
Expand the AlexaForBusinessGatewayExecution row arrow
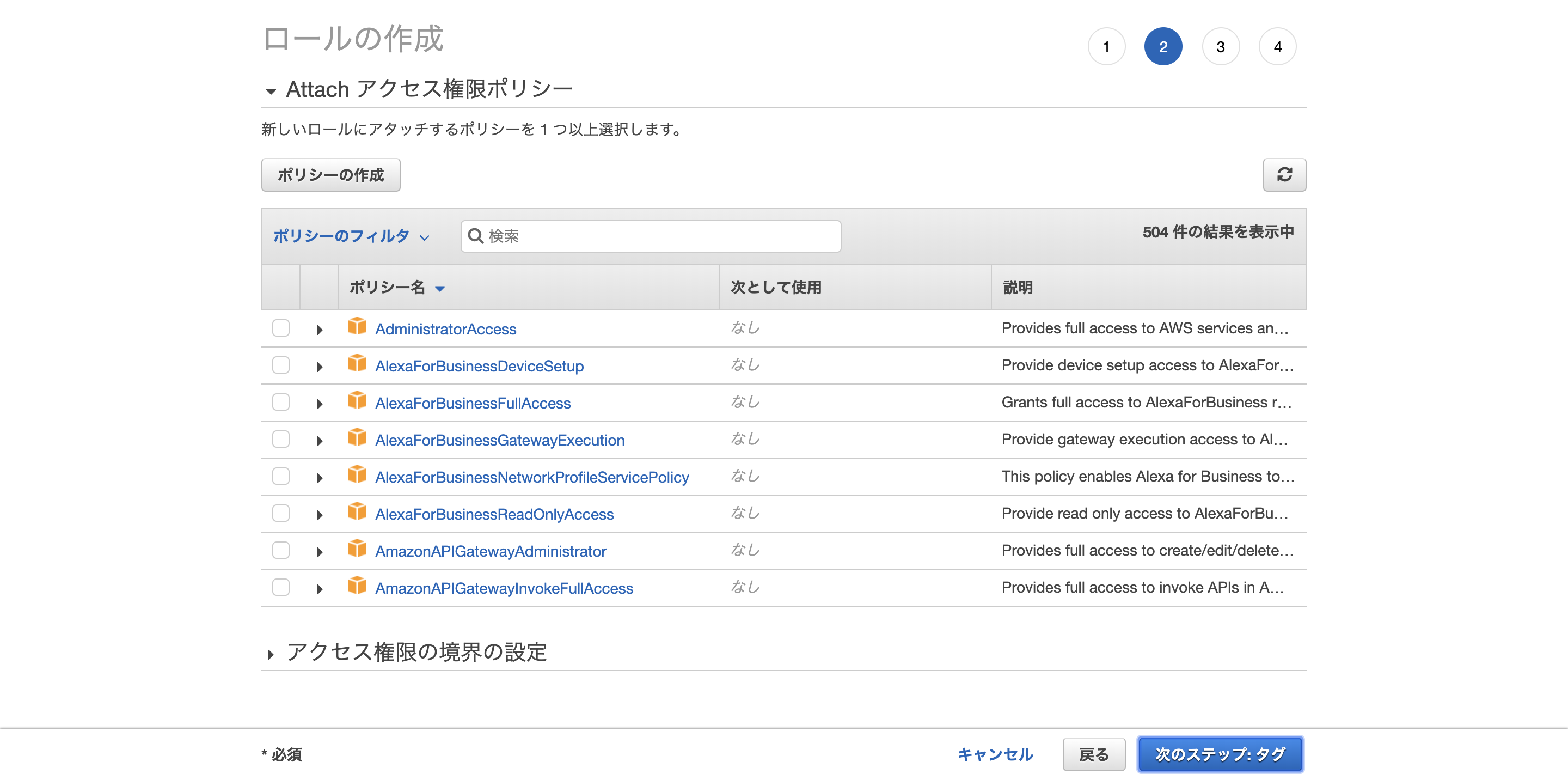point(319,441)
